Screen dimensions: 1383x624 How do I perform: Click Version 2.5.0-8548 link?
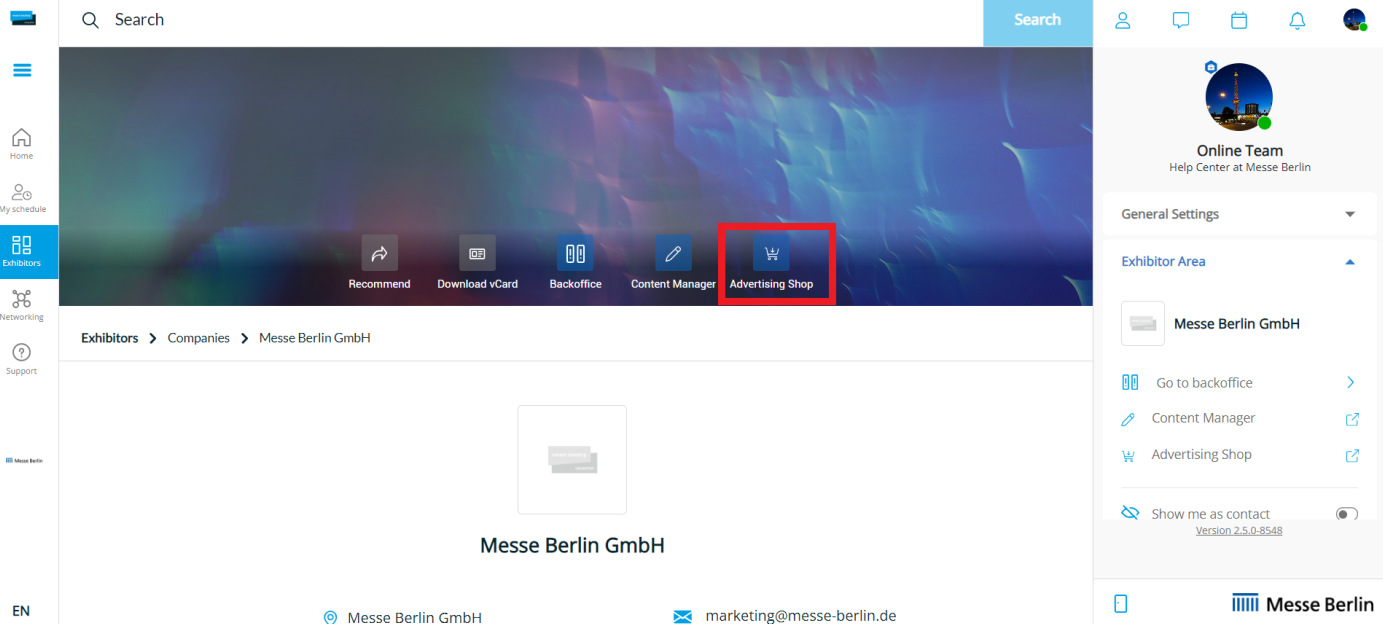[1239, 530]
